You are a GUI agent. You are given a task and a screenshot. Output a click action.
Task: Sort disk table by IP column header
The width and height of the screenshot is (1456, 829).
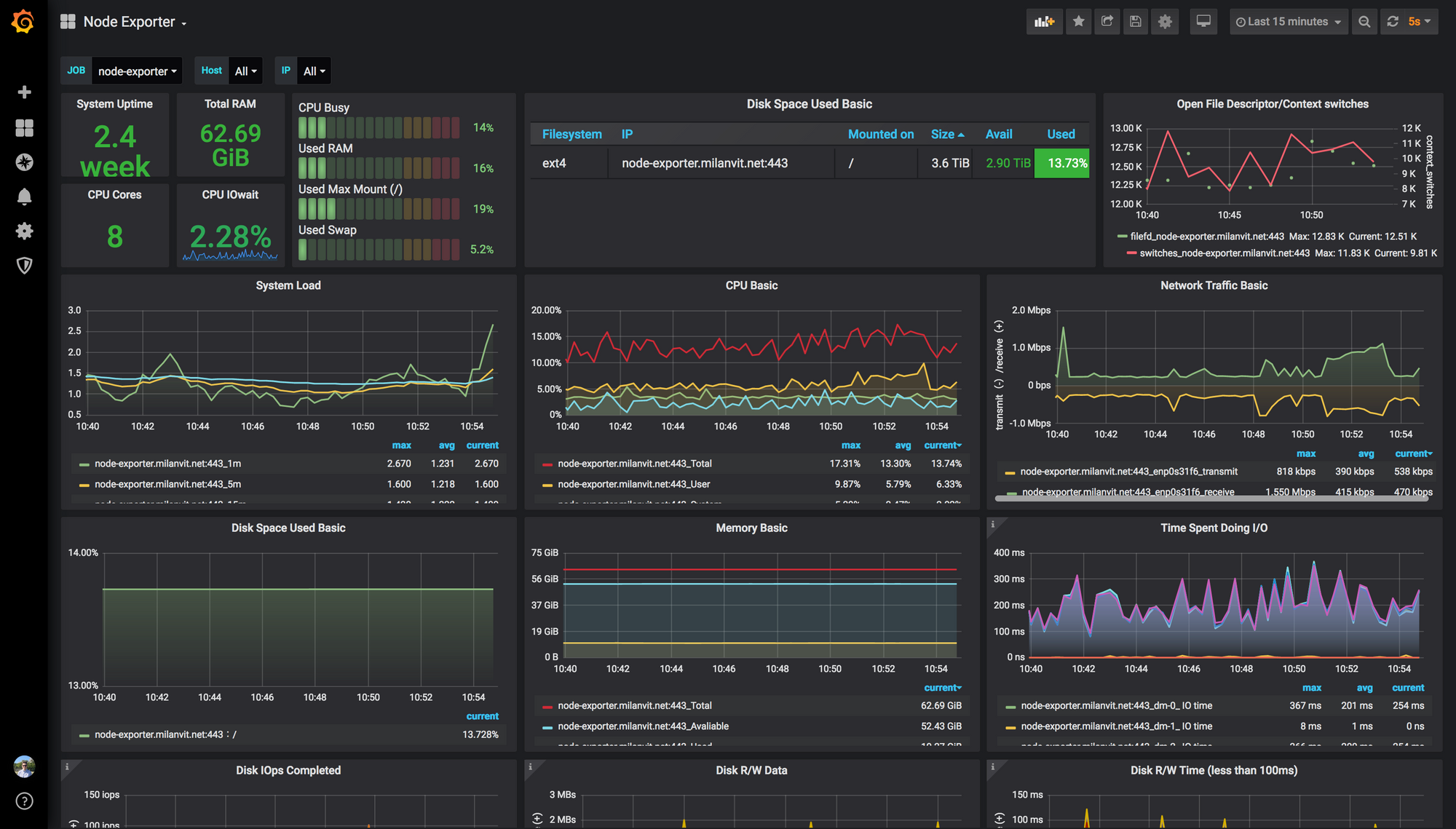click(627, 134)
